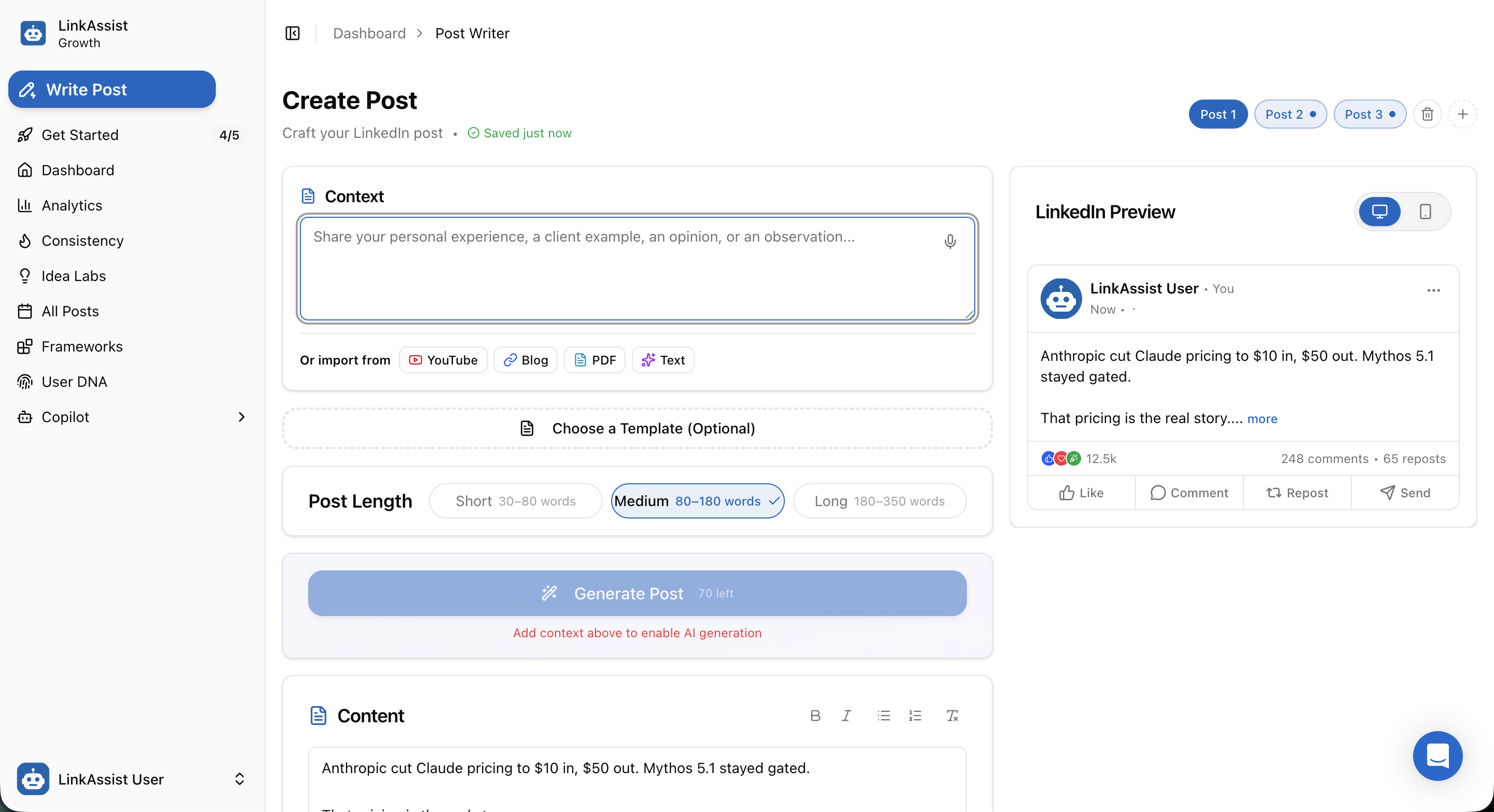The image size is (1494, 812).
Task: Switch to Post 2 tab
Action: [x=1291, y=114]
